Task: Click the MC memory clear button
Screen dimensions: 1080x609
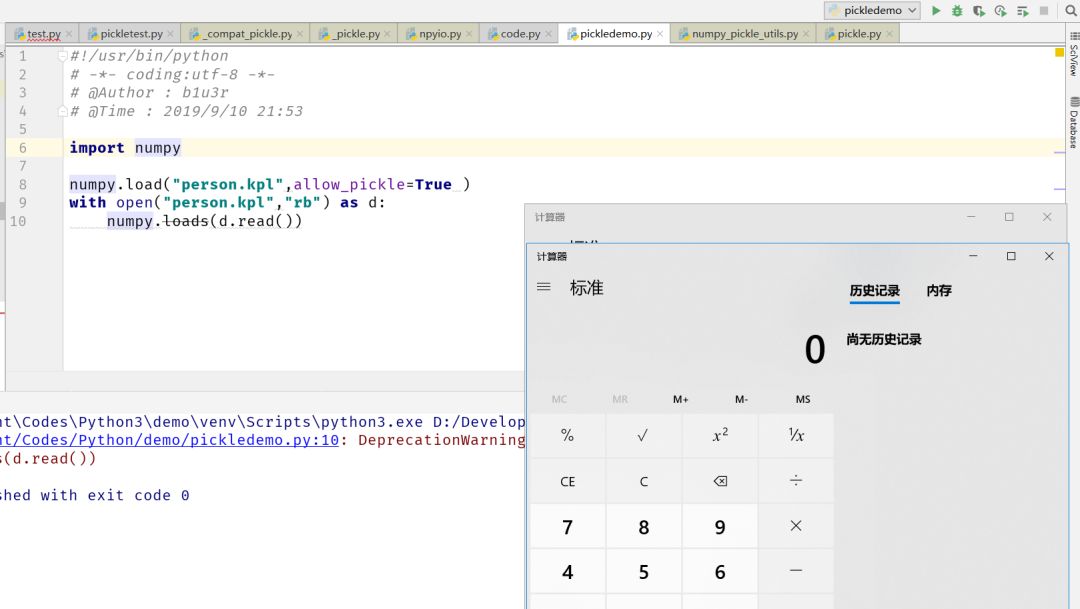Action: coord(559,399)
